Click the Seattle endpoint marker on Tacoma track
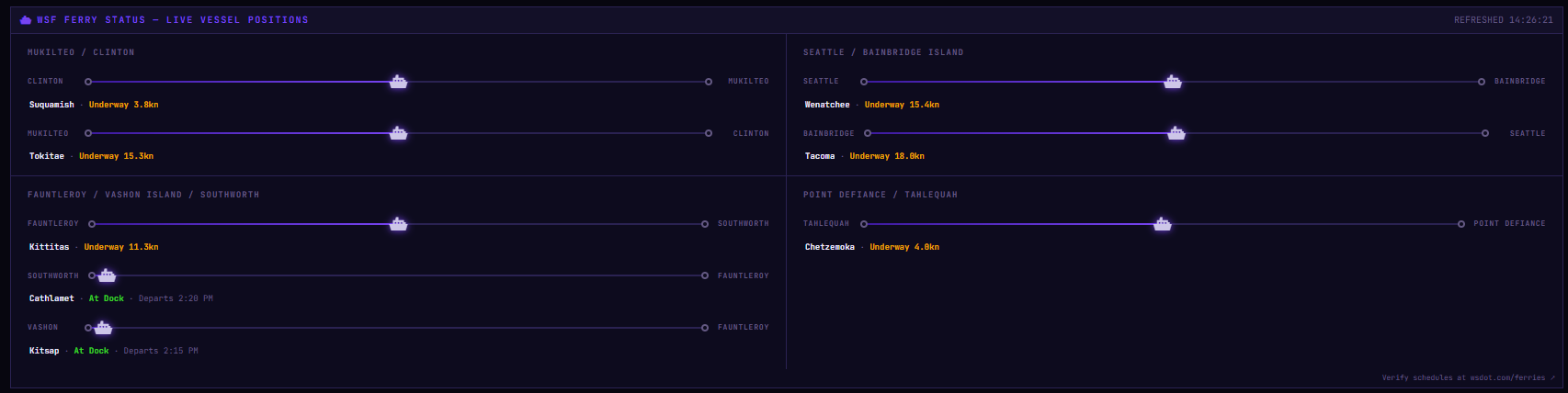1568x393 pixels. coord(1485,133)
